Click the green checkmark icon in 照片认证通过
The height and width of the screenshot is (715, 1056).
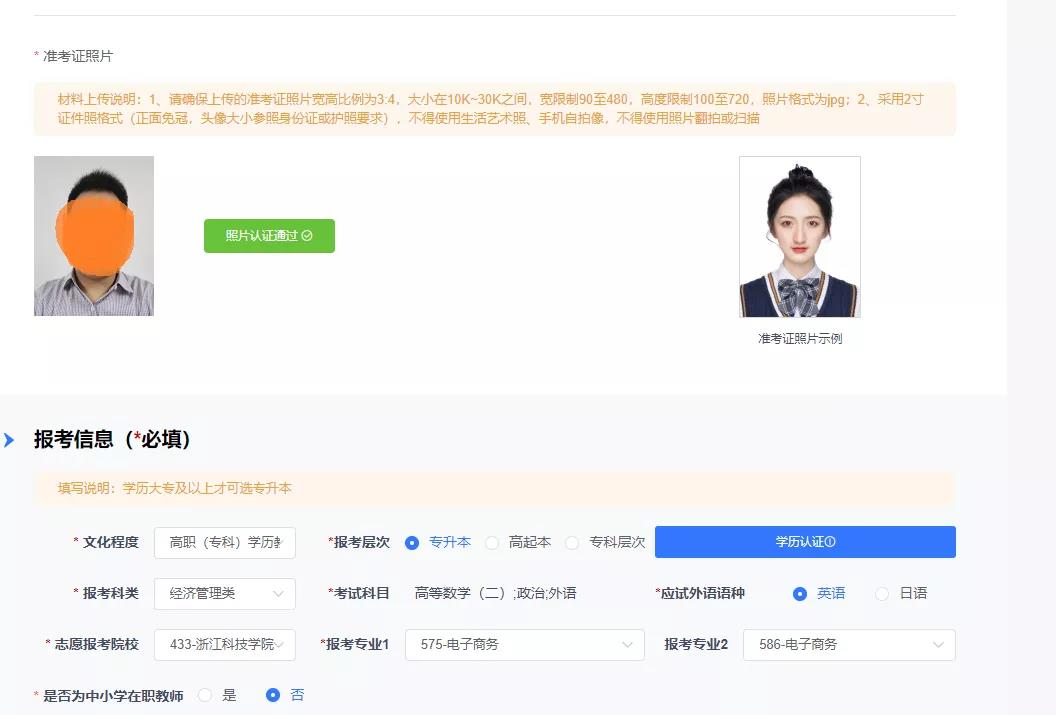[309, 236]
